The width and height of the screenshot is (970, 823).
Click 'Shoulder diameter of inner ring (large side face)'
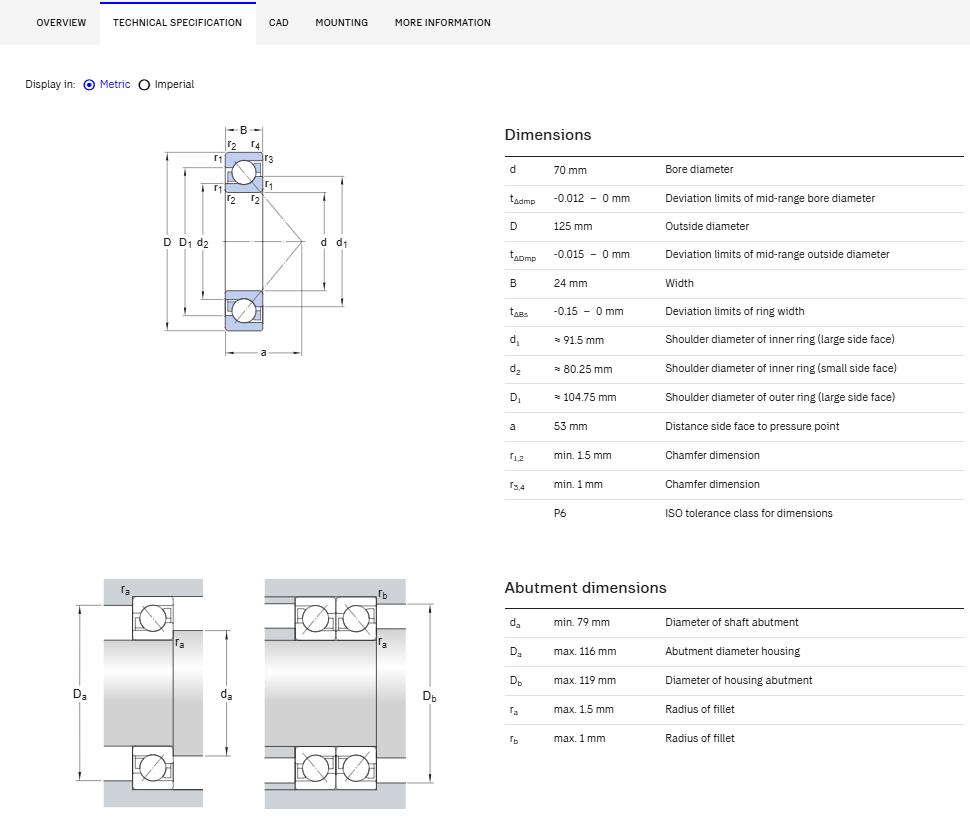click(779, 340)
